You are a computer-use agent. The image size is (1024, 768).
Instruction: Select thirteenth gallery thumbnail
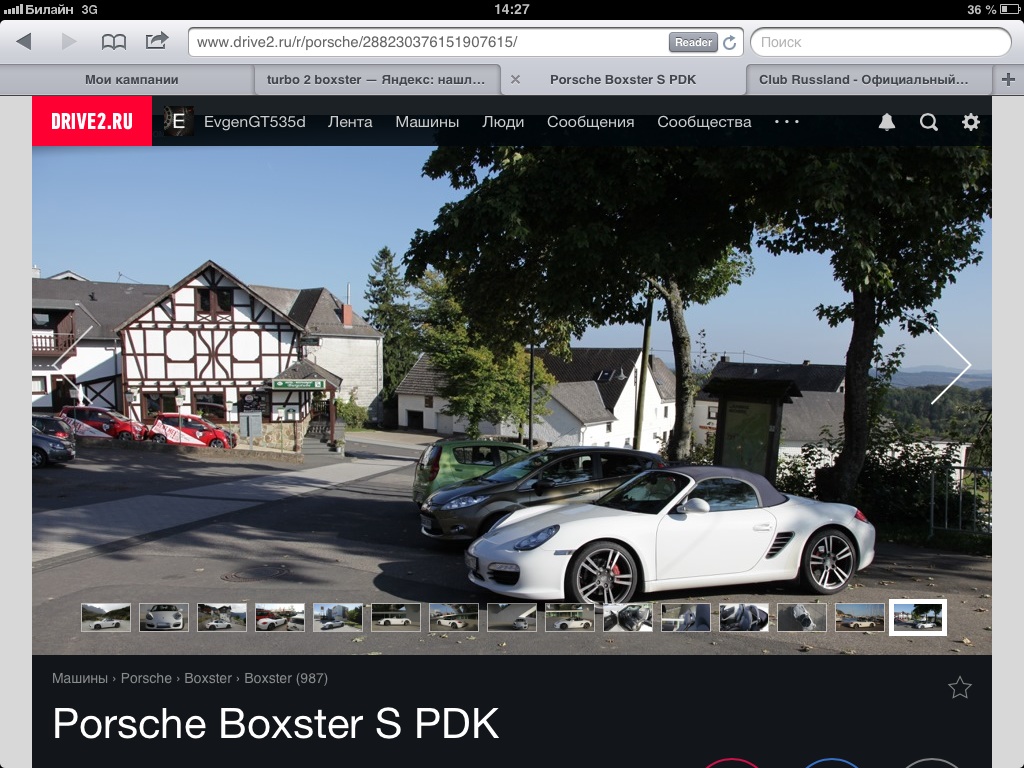[802, 617]
